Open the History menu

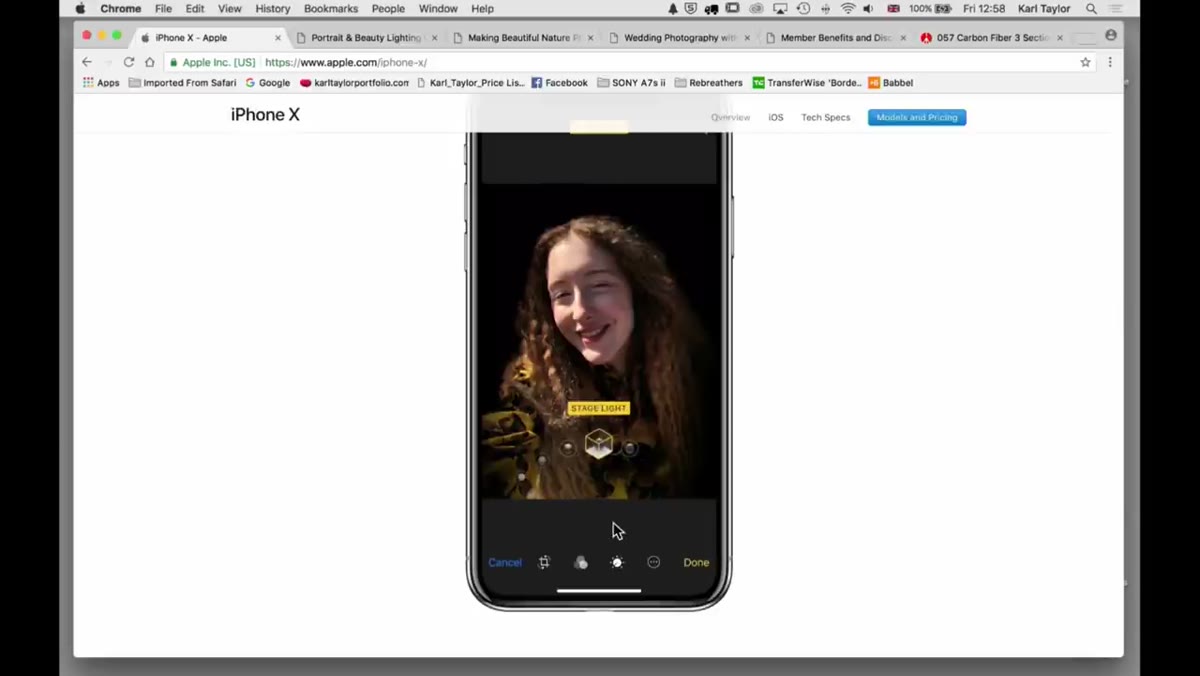(x=272, y=9)
